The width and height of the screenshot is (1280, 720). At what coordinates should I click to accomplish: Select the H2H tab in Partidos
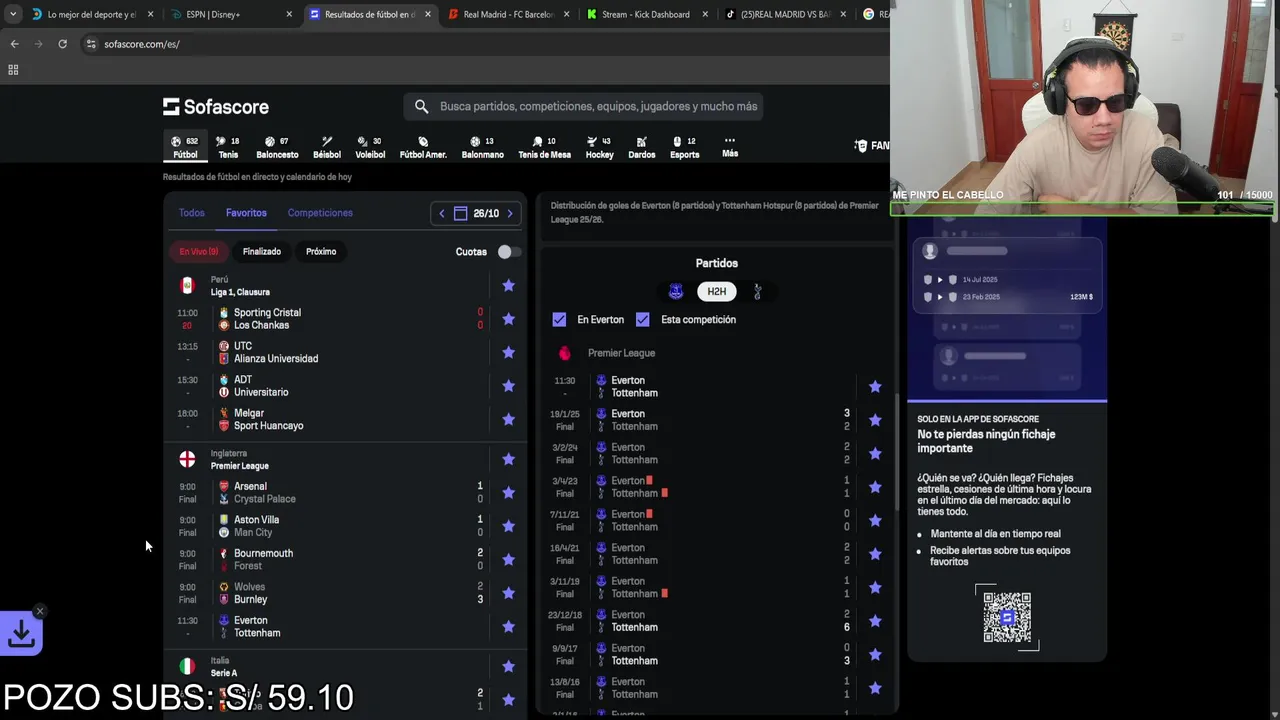click(x=717, y=292)
